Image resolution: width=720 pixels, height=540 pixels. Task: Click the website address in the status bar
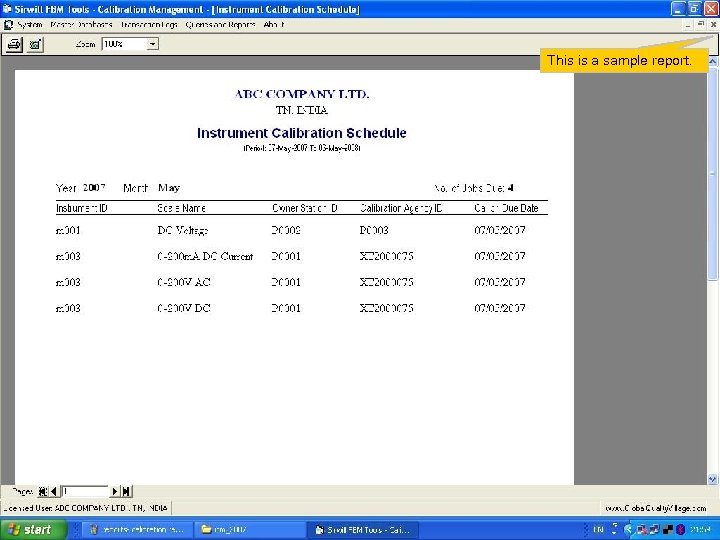pos(656,508)
